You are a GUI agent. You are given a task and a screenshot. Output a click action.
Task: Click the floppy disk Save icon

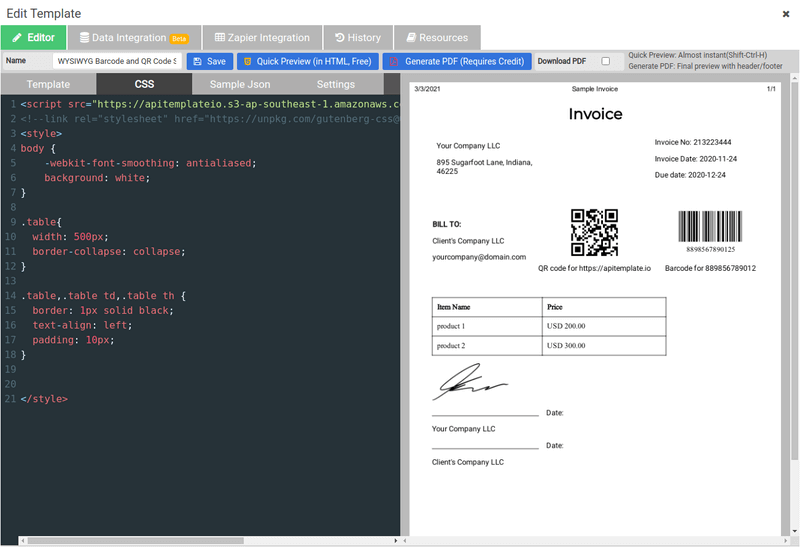(197, 61)
